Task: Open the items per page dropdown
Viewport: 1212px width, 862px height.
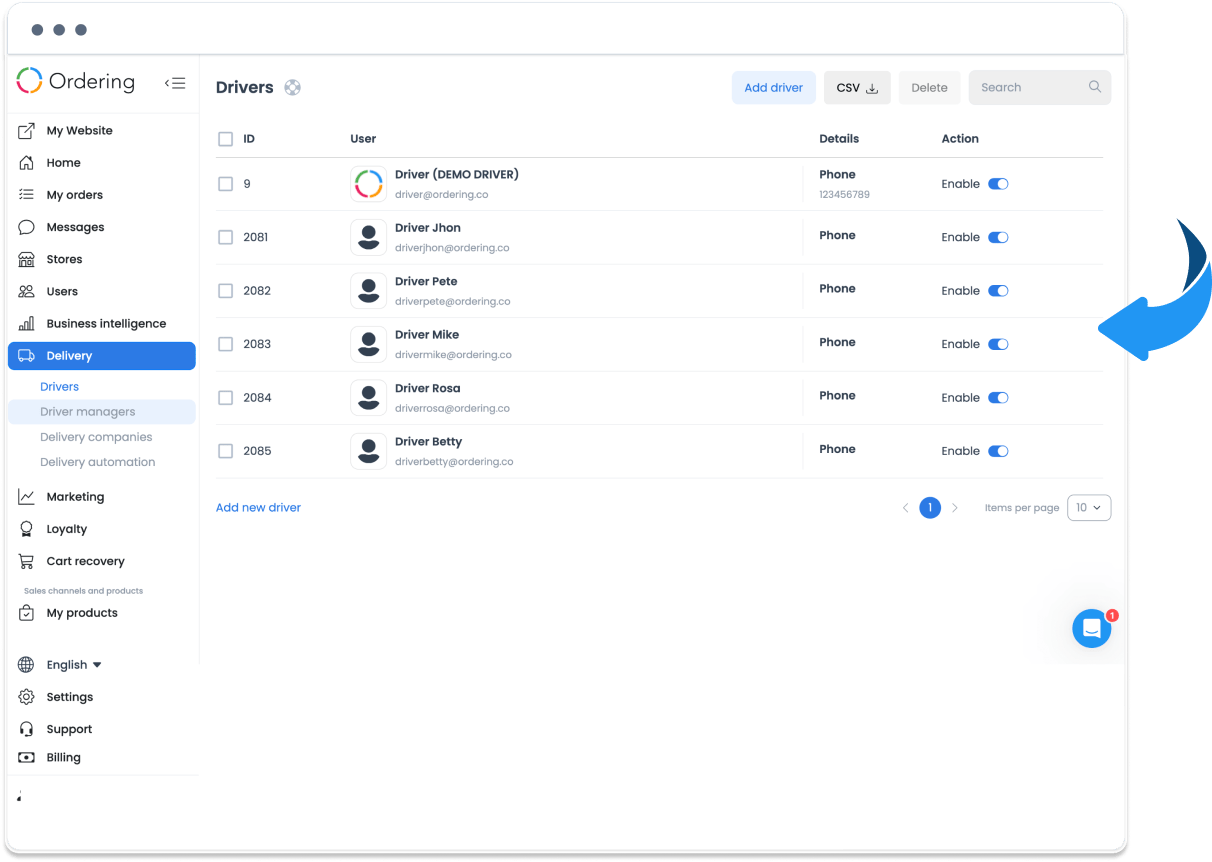Action: (x=1089, y=508)
